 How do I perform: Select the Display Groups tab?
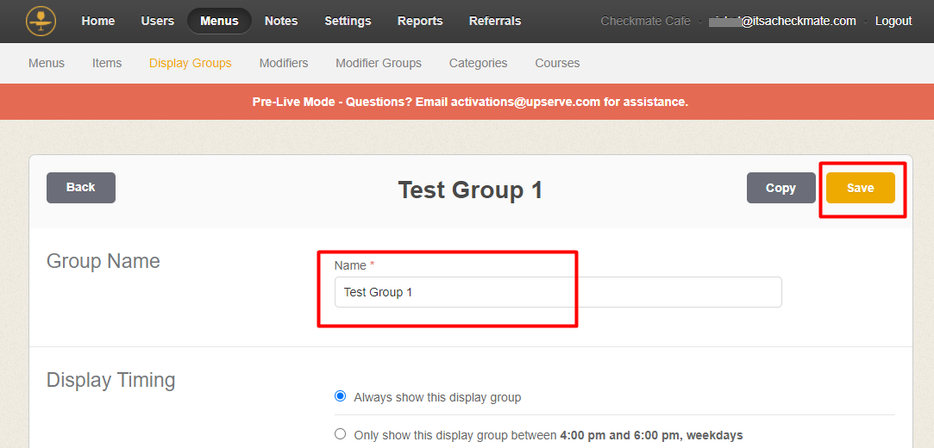tap(190, 63)
